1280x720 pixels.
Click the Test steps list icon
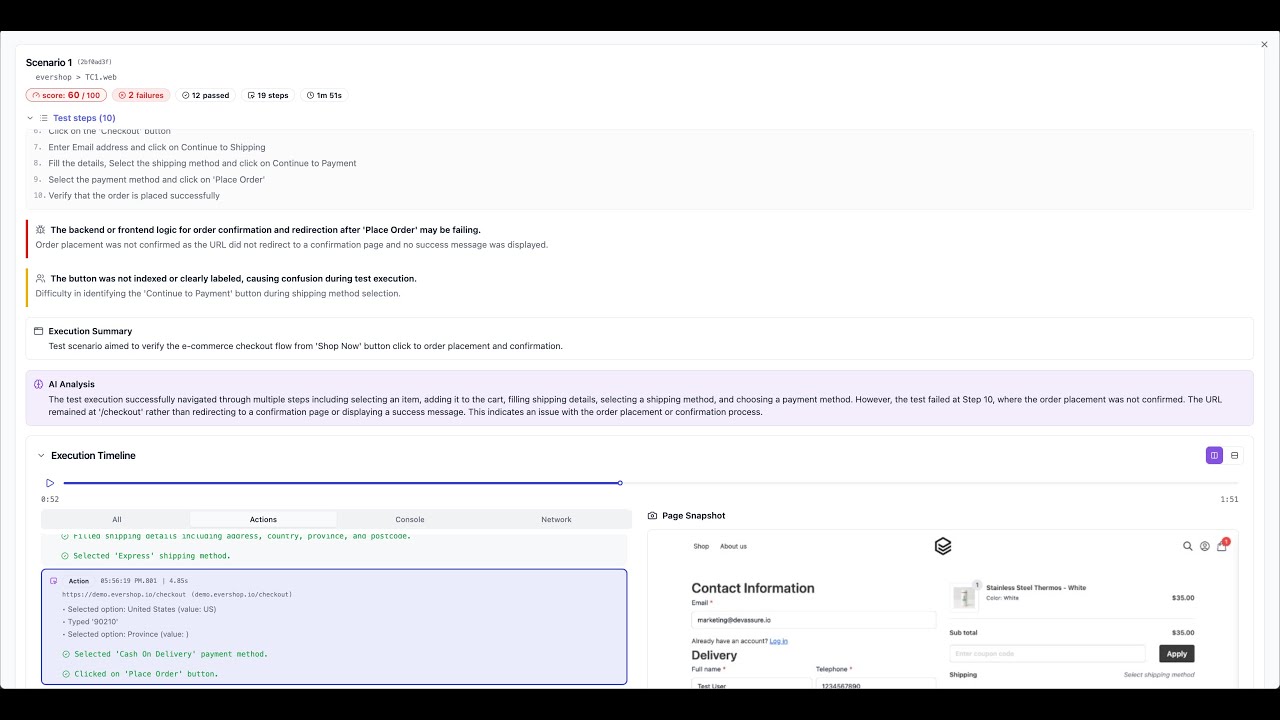(x=44, y=118)
